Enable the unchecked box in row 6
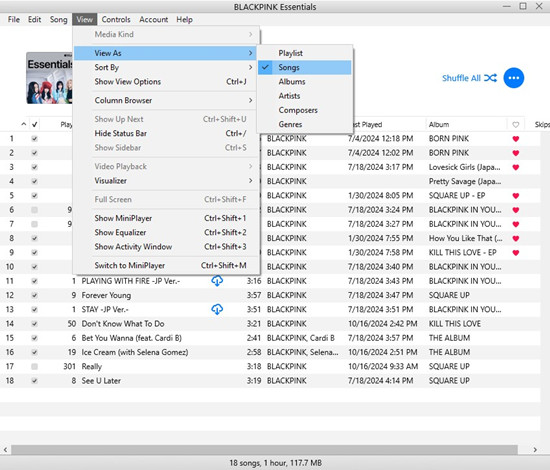Screen dimensions: 550x470 34,210
